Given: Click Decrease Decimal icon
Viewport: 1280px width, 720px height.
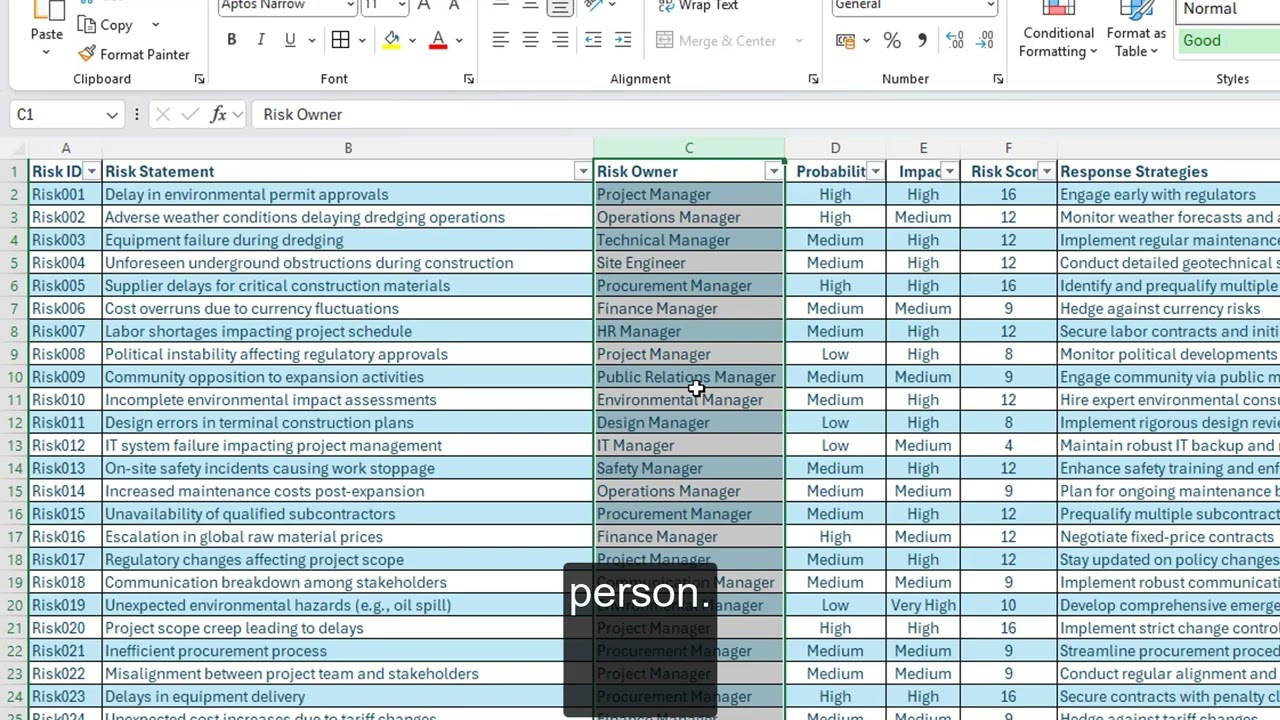Looking at the screenshot, I should tap(984, 40).
